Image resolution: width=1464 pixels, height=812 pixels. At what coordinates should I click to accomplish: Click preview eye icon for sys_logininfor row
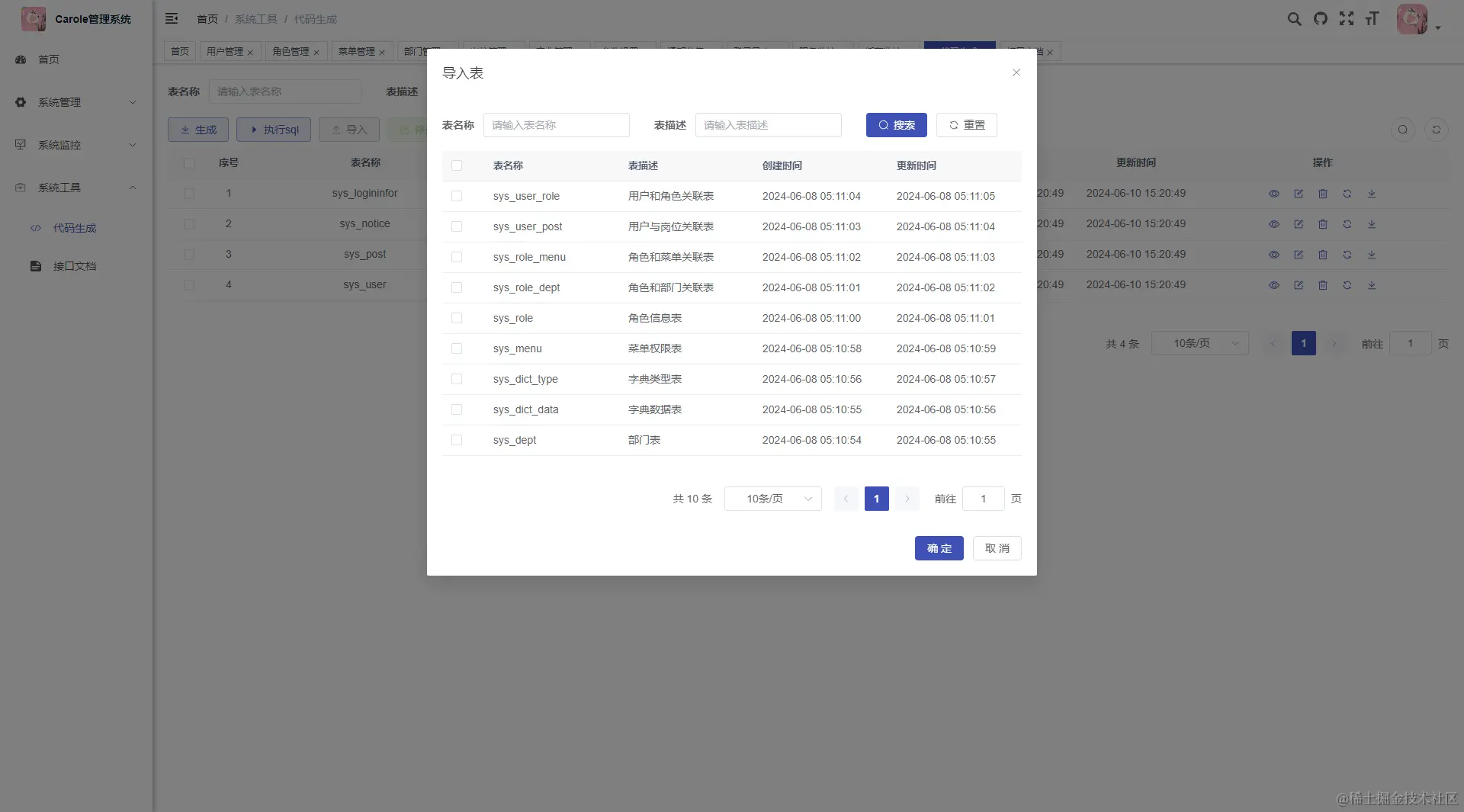[1274, 194]
